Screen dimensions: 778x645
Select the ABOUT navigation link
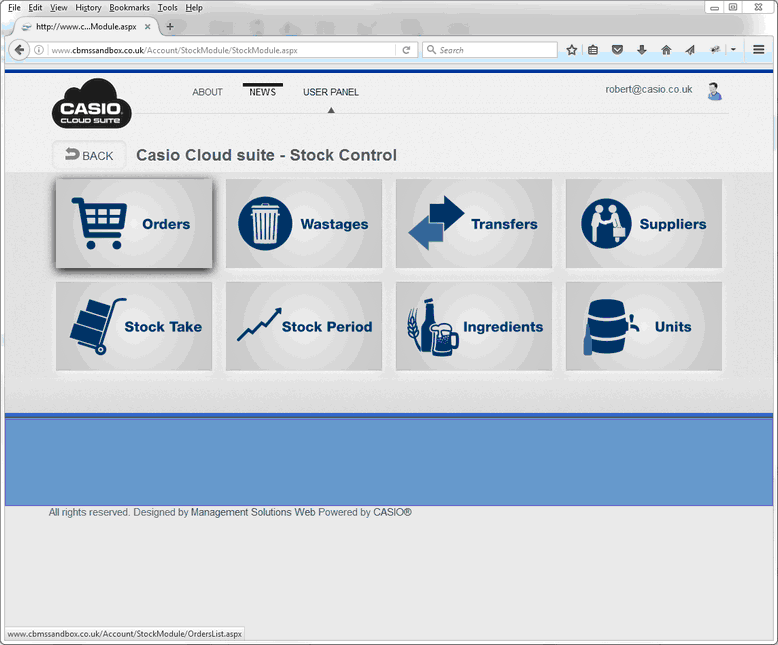click(x=207, y=92)
